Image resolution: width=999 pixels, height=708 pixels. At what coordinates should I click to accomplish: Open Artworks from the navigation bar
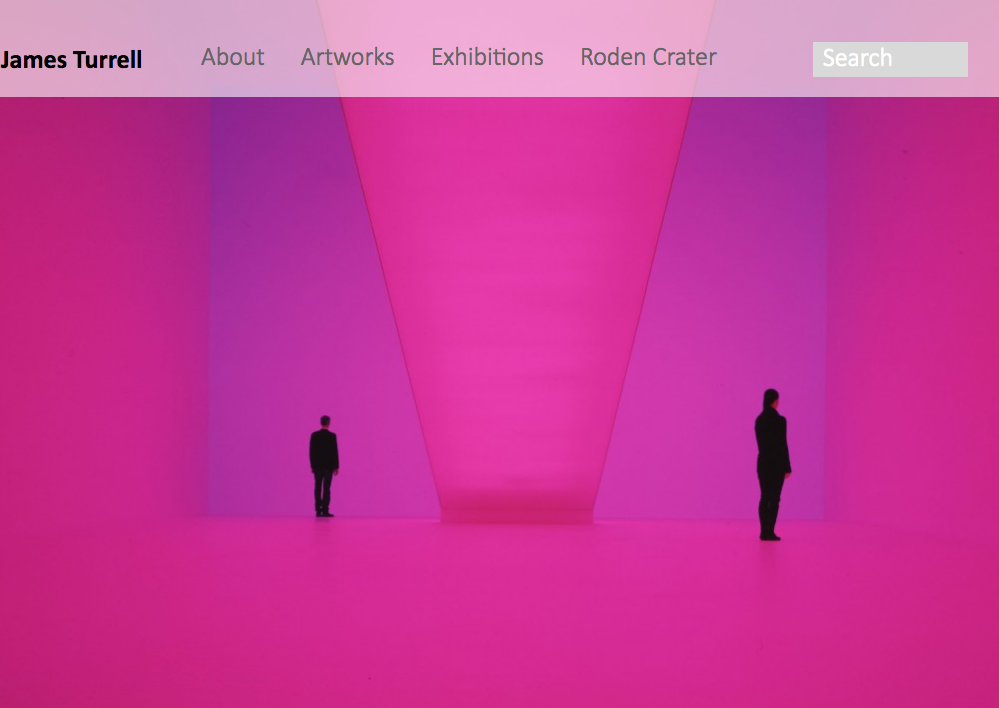pyautogui.click(x=347, y=57)
